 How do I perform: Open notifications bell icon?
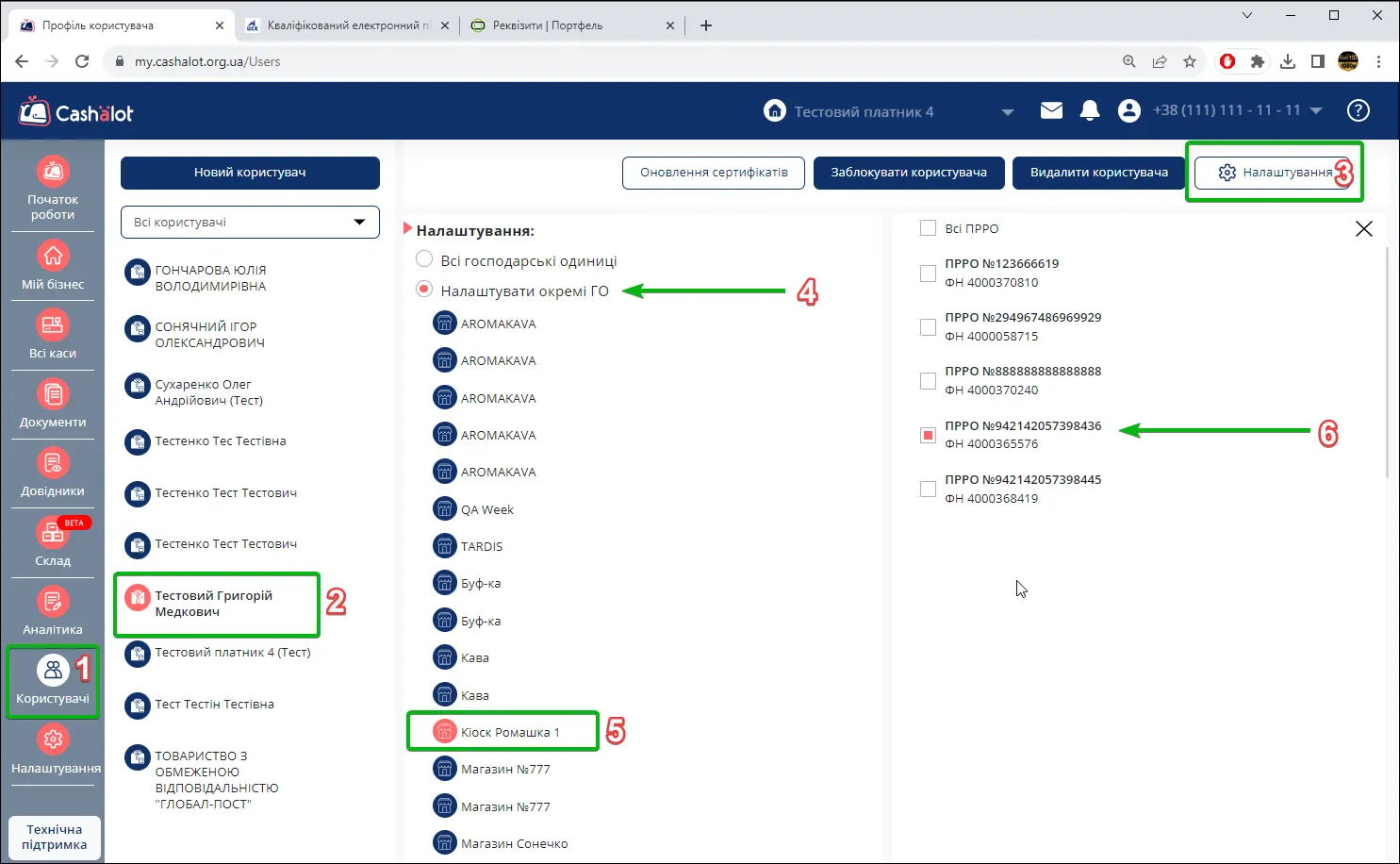point(1090,110)
